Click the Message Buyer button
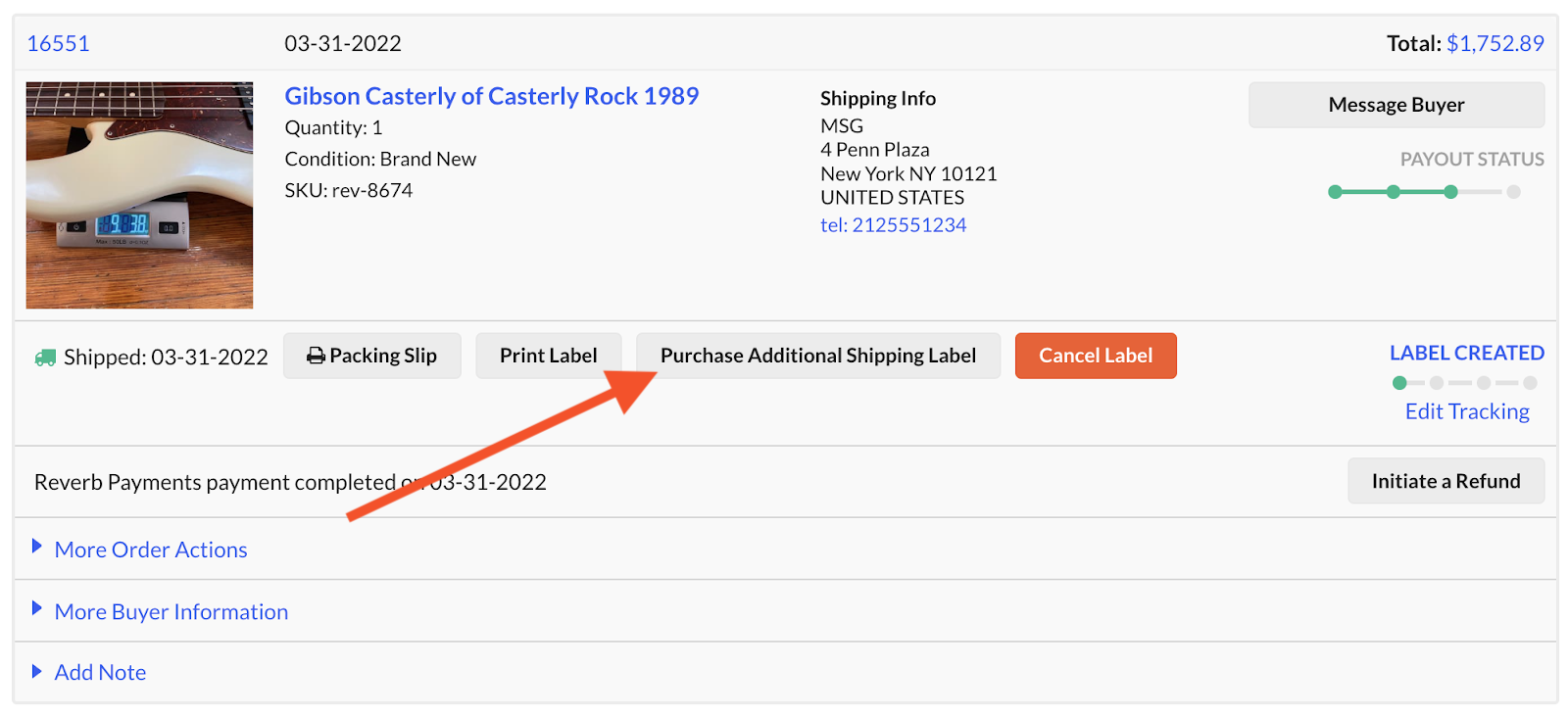The height and width of the screenshot is (717, 1568). pyautogui.click(x=1396, y=105)
